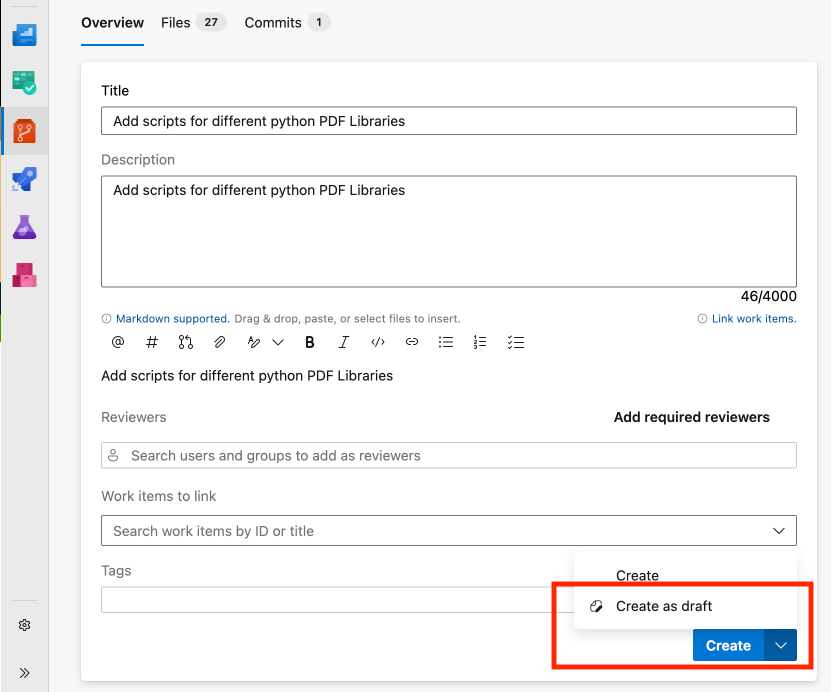Screen dimensions: 831x692
Task: Insert a code block
Action: coord(378,342)
